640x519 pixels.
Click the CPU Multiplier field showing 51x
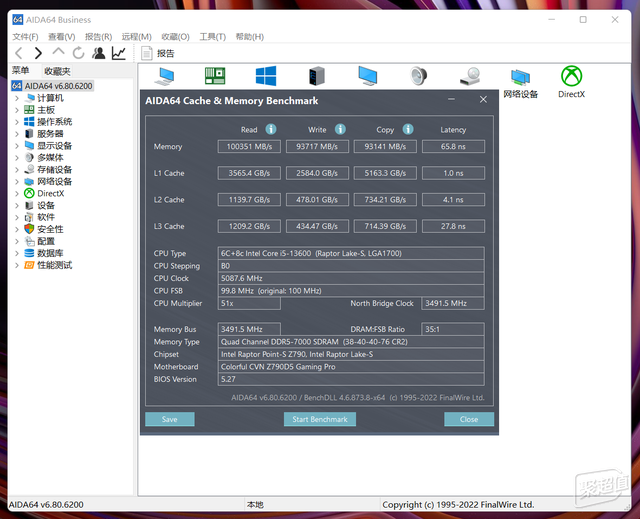click(x=249, y=303)
